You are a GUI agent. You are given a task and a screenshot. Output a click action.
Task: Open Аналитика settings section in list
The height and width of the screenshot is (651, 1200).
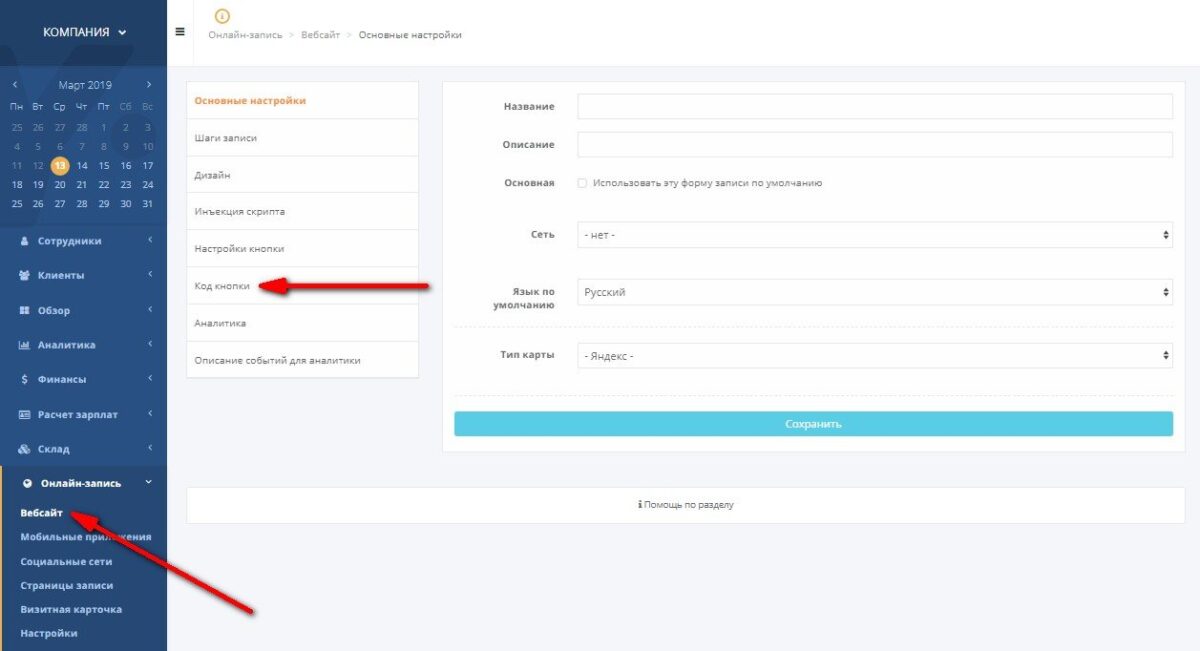[302, 323]
